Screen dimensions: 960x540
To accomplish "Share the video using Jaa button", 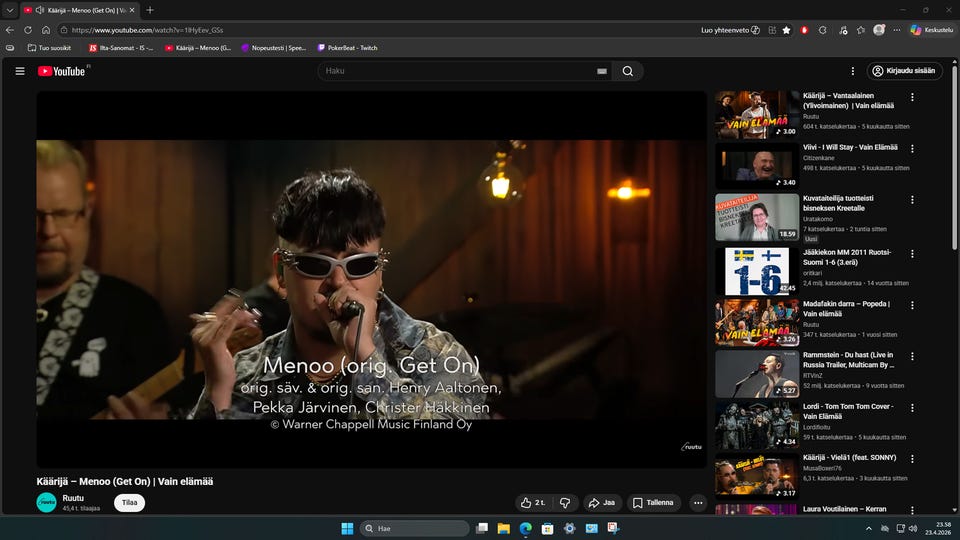I will (x=601, y=503).
